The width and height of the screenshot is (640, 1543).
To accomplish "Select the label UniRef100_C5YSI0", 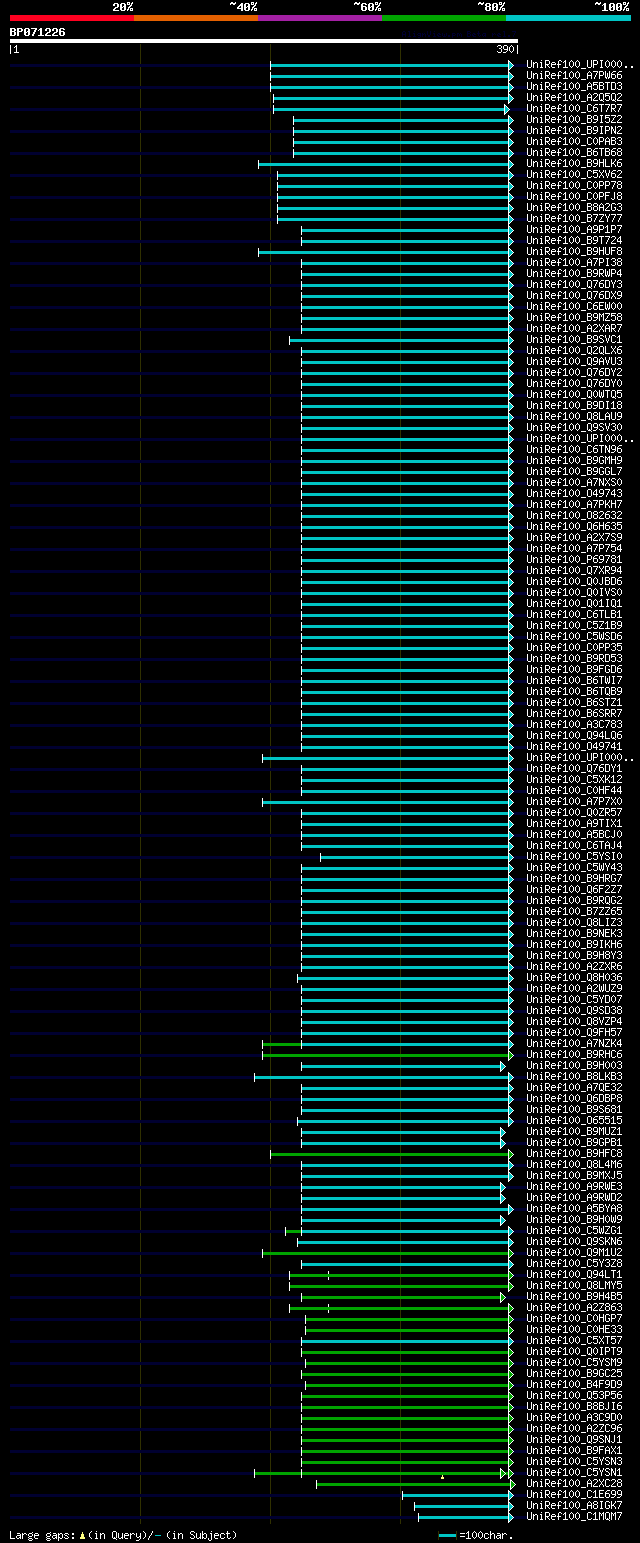I will (x=574, y=857).
